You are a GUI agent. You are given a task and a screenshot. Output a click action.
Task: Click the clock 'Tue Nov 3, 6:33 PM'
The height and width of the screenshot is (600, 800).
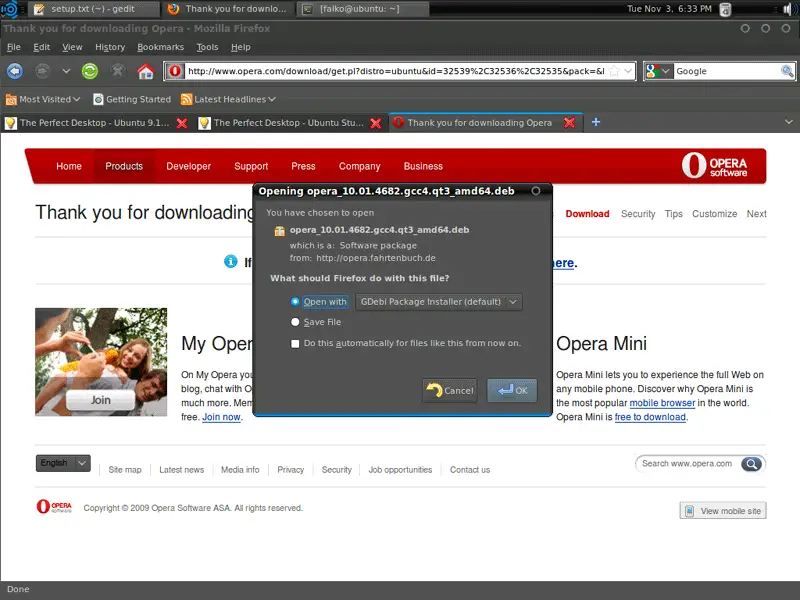(x=669, y=9)
